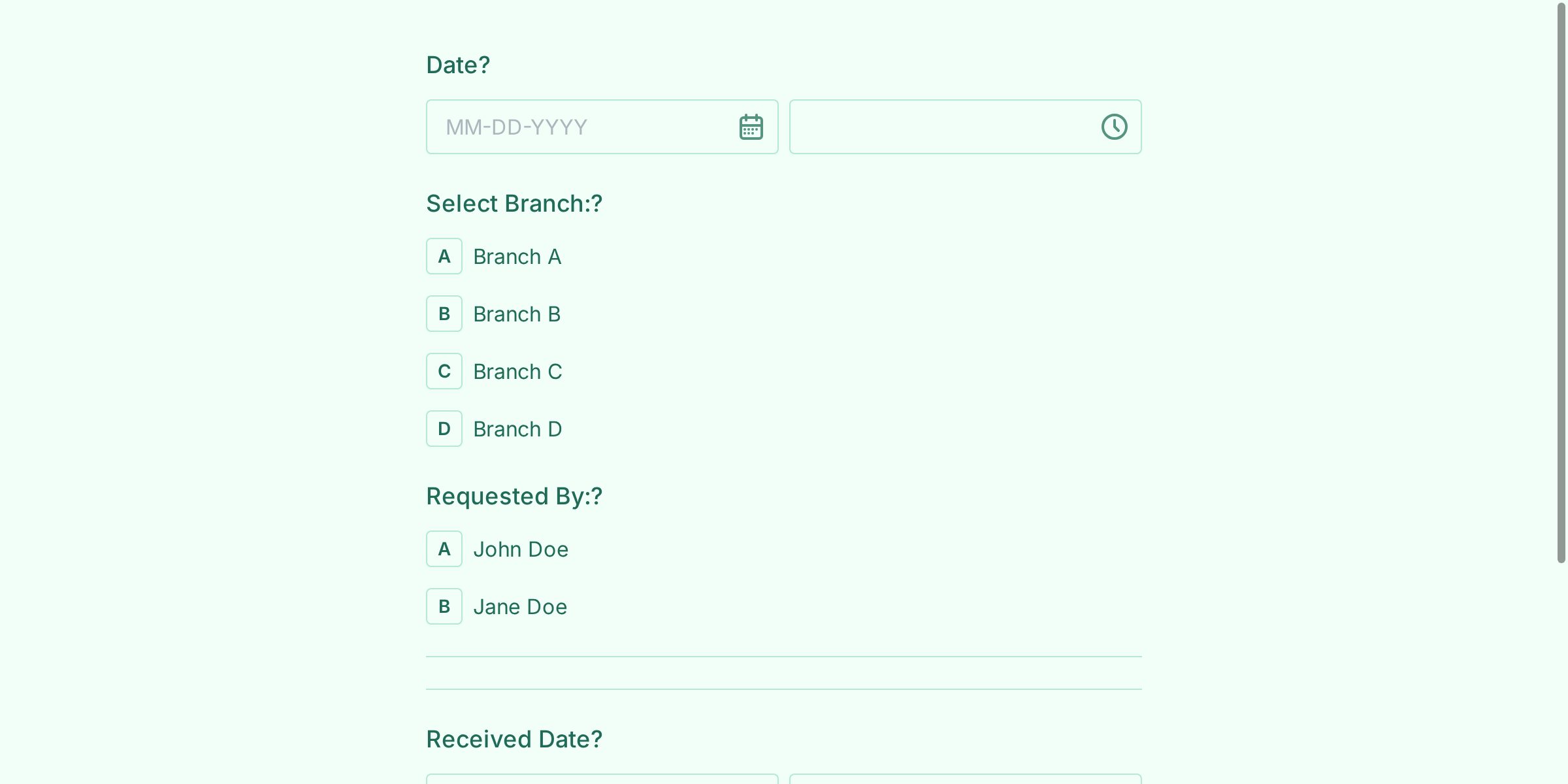This screenshot has width=1568, height=784.
Task: Select Branch A as the branch
Action: coord(517,256)
